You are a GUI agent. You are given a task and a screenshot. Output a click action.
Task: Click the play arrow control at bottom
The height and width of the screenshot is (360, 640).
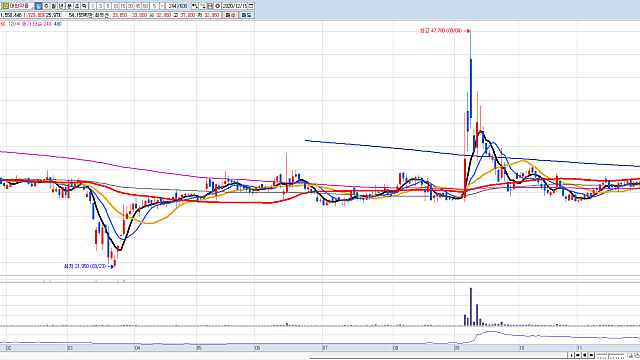(571, 356)
